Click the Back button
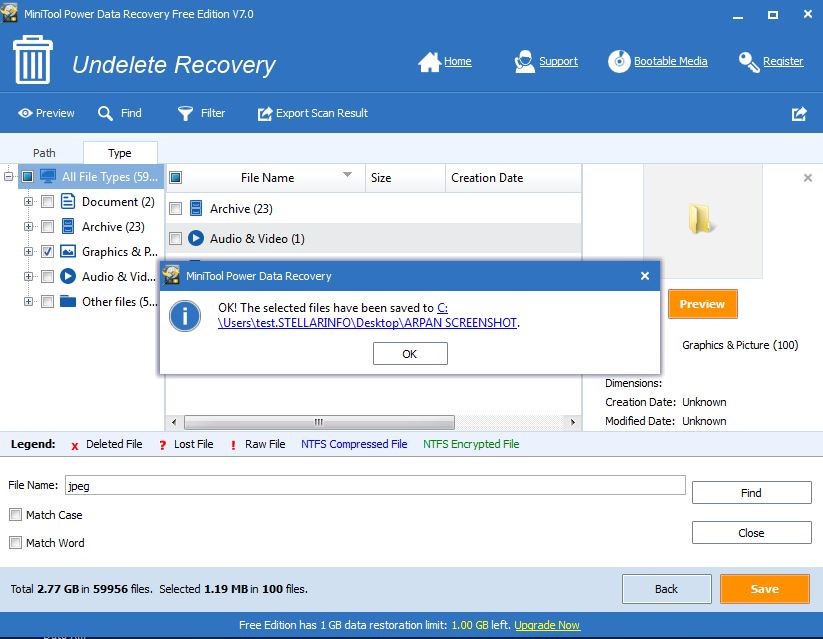Image resolution: width=823 pixels, height=639 pixels. [667, 589]
